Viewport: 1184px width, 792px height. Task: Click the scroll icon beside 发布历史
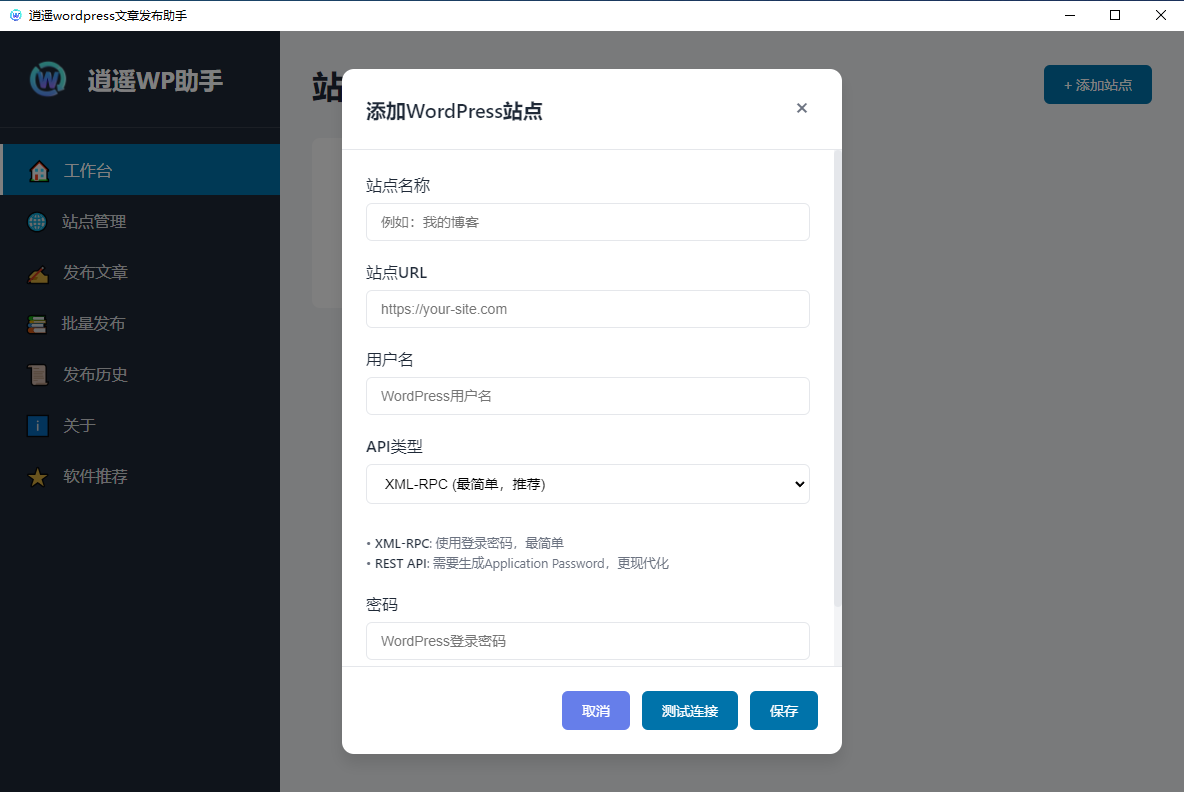tap(38, 375)
